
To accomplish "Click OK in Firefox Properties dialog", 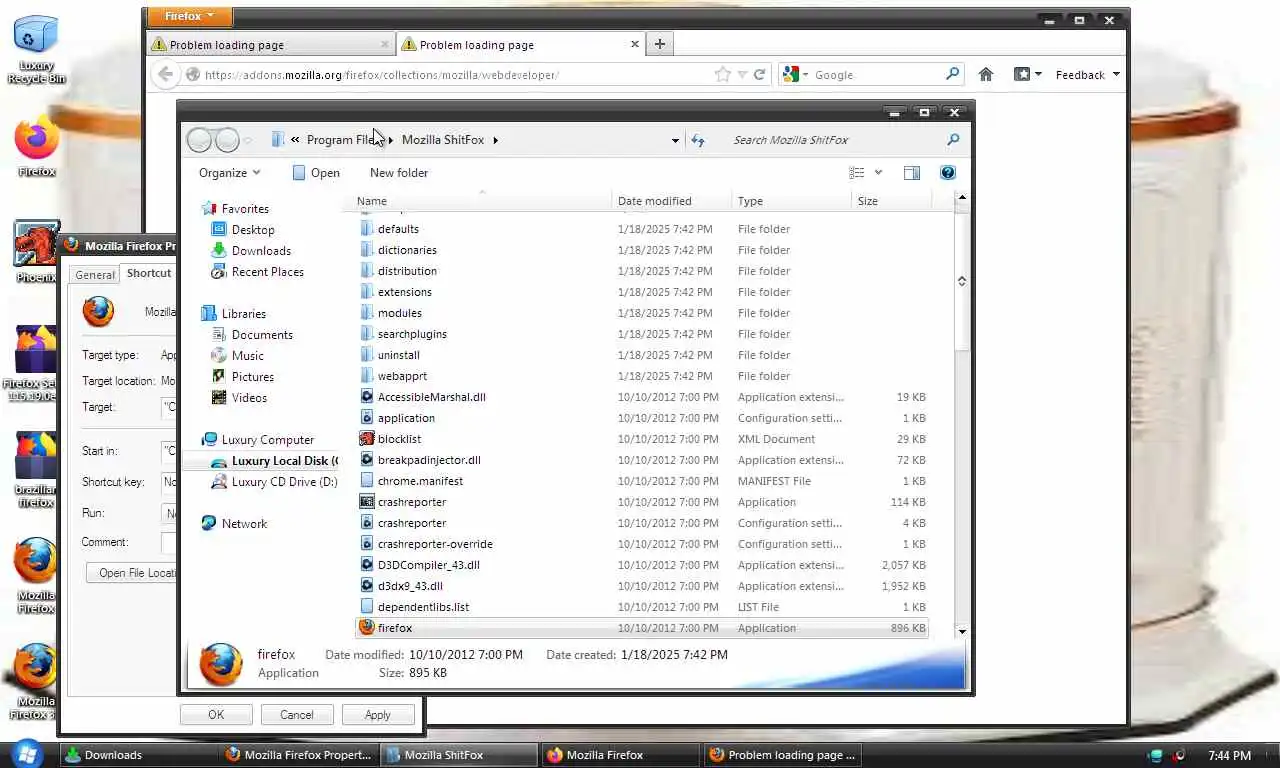I will 216,714.
